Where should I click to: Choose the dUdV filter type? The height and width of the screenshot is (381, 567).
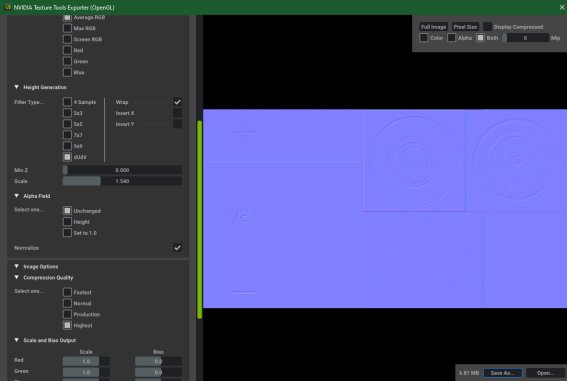click(x=67, y=157)
